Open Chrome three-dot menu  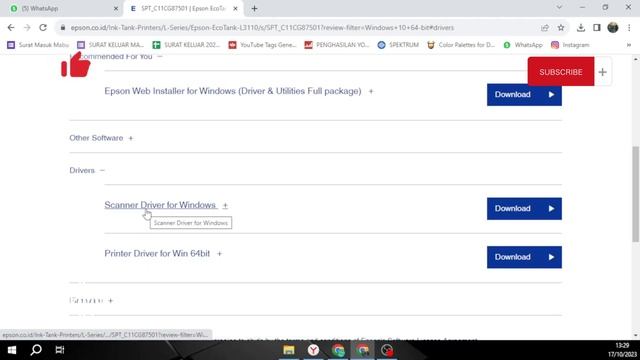[629, 28]
